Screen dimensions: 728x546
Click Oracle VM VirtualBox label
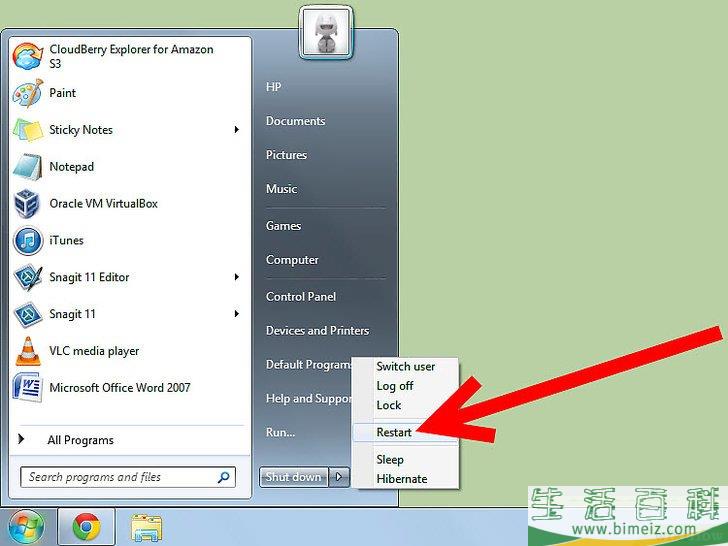104,203
